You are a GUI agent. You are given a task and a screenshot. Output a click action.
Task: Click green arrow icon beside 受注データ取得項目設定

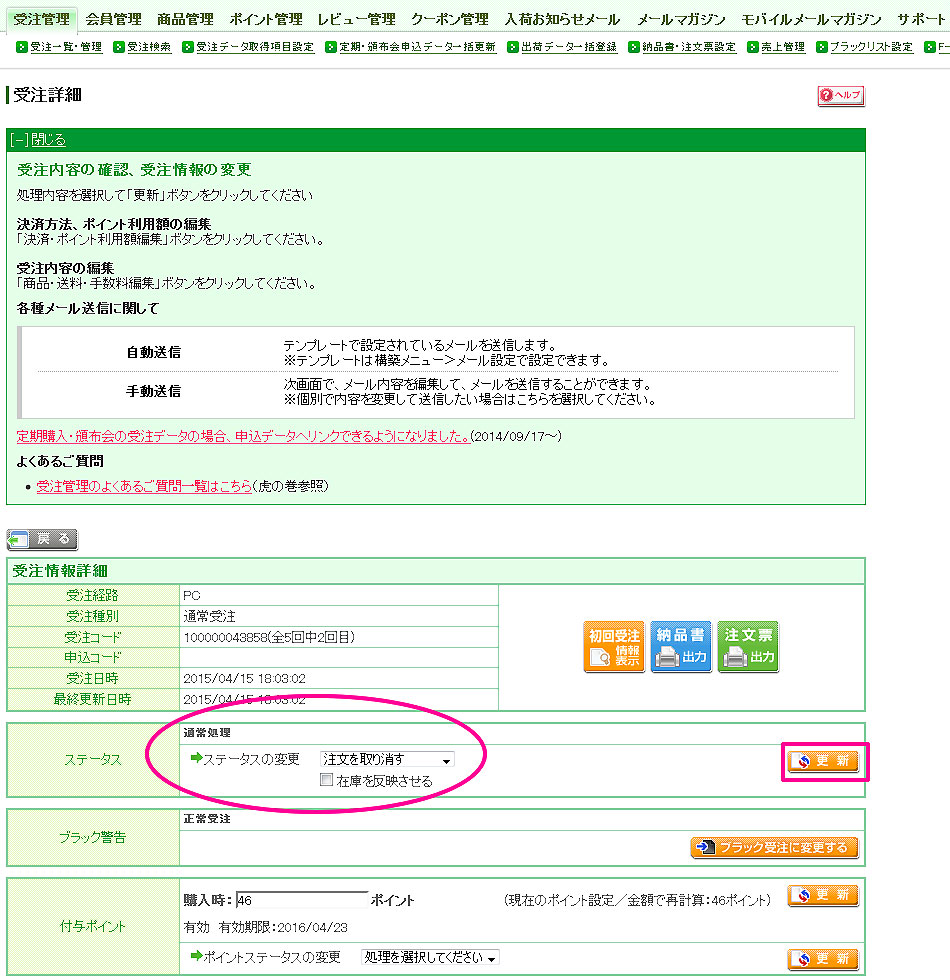[x=188, y=47]
